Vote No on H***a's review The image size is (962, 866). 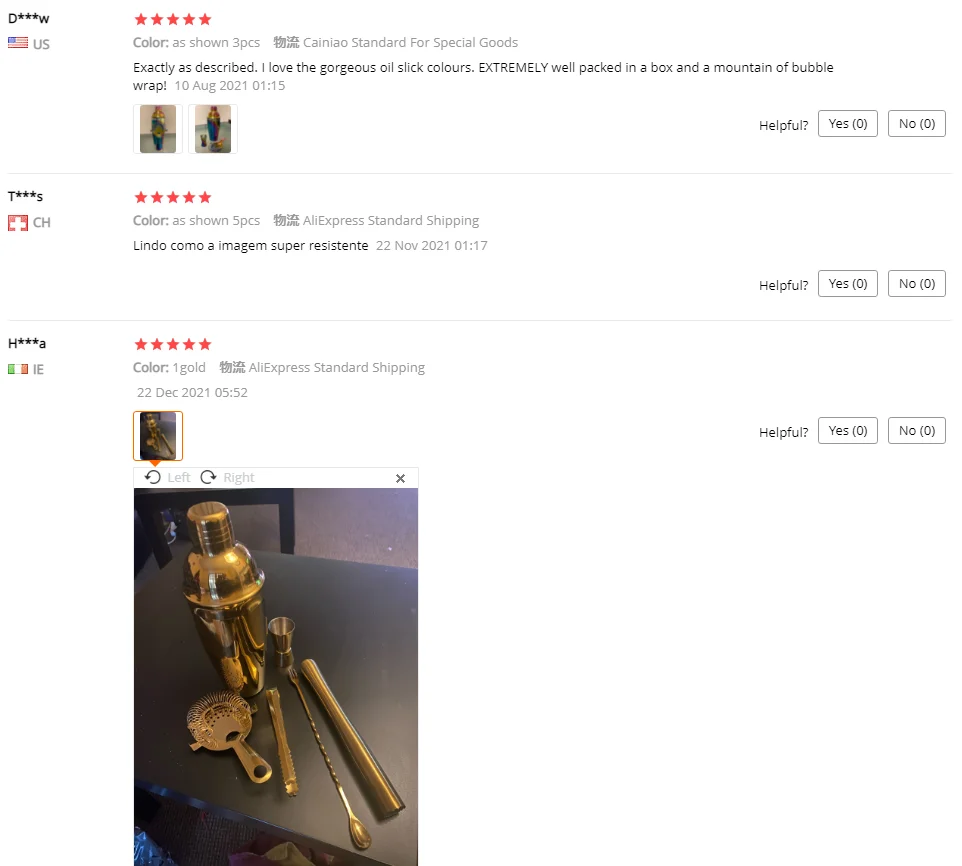tap(917, 431)
